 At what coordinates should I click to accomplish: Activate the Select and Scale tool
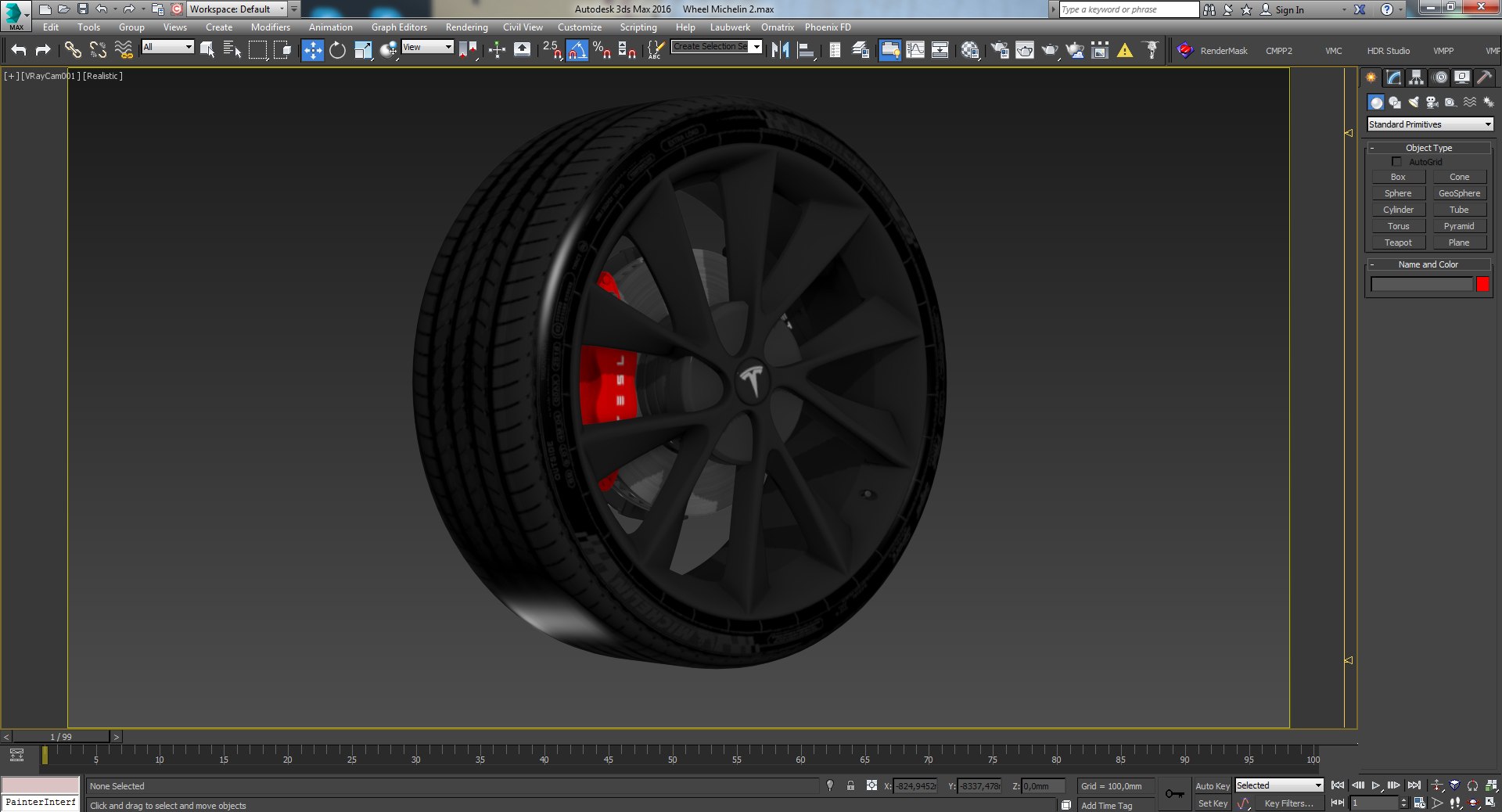[x=362, y=50]
